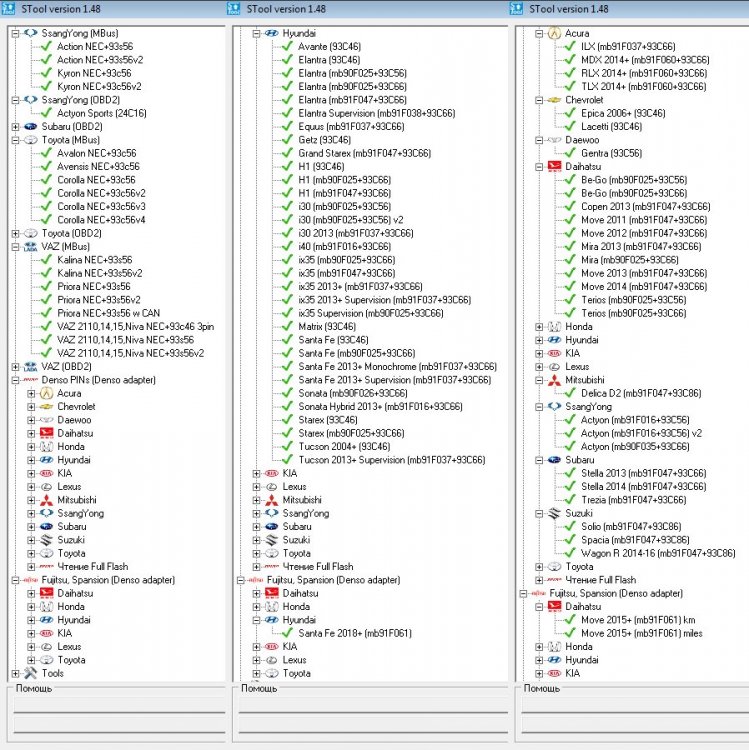Expand the SsangYong node in middle window

[256, 513]
